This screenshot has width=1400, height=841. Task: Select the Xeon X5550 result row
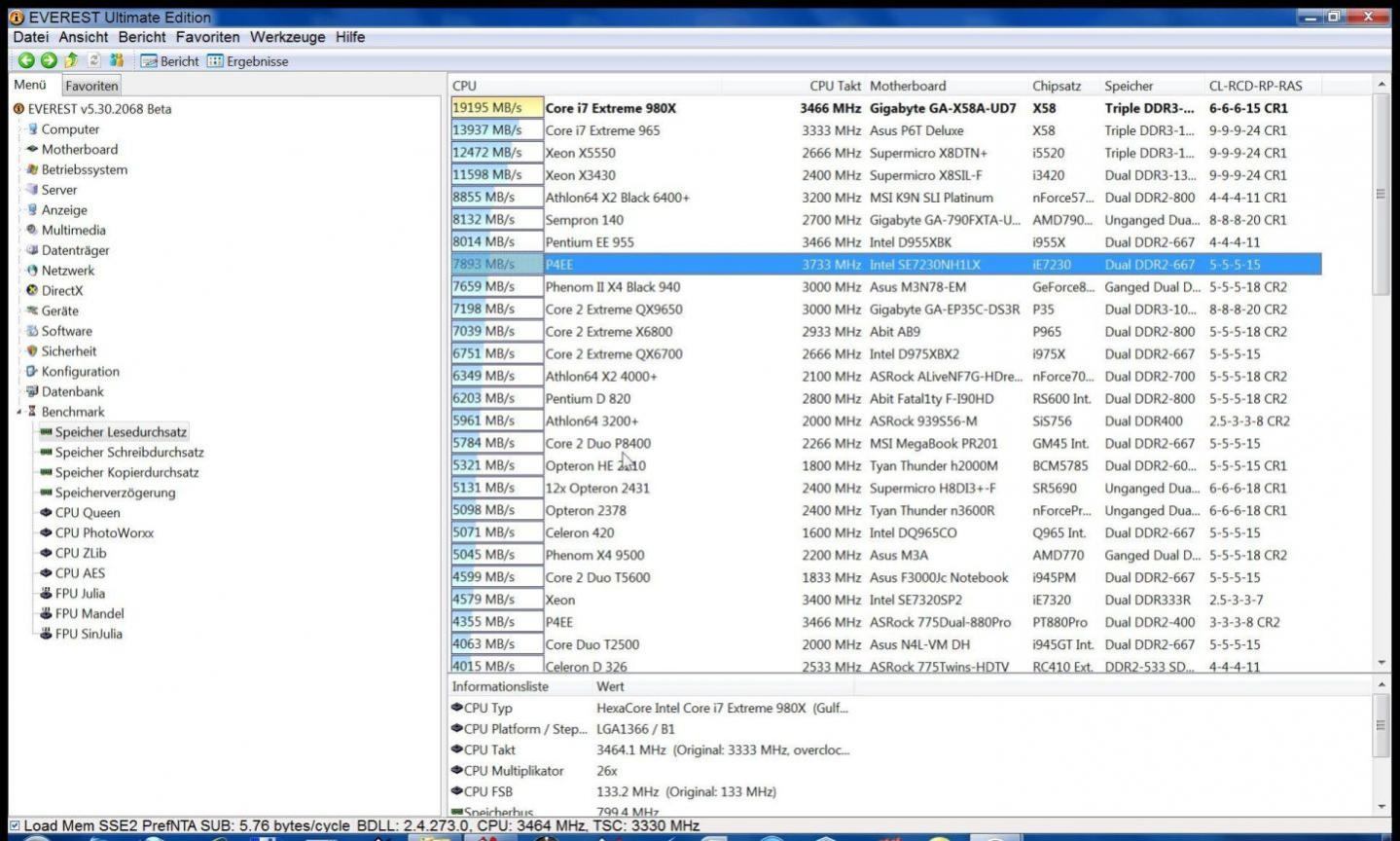(x=885, y=153)
